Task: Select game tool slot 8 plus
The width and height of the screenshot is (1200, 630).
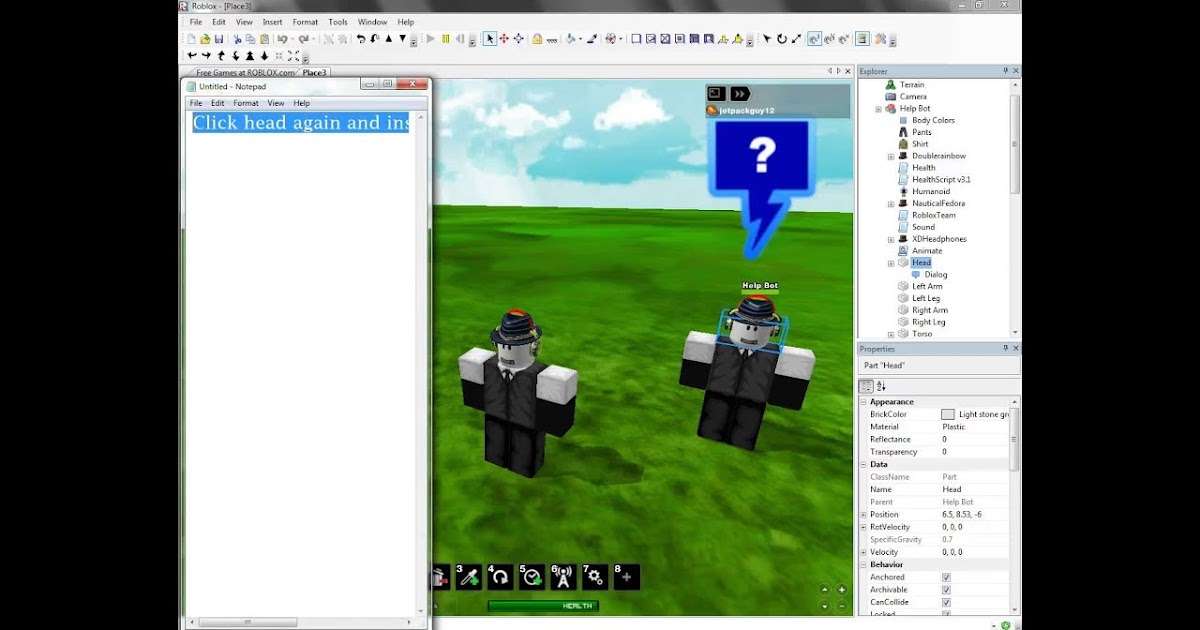Action: pyautogui.click(x=626, y=577)
